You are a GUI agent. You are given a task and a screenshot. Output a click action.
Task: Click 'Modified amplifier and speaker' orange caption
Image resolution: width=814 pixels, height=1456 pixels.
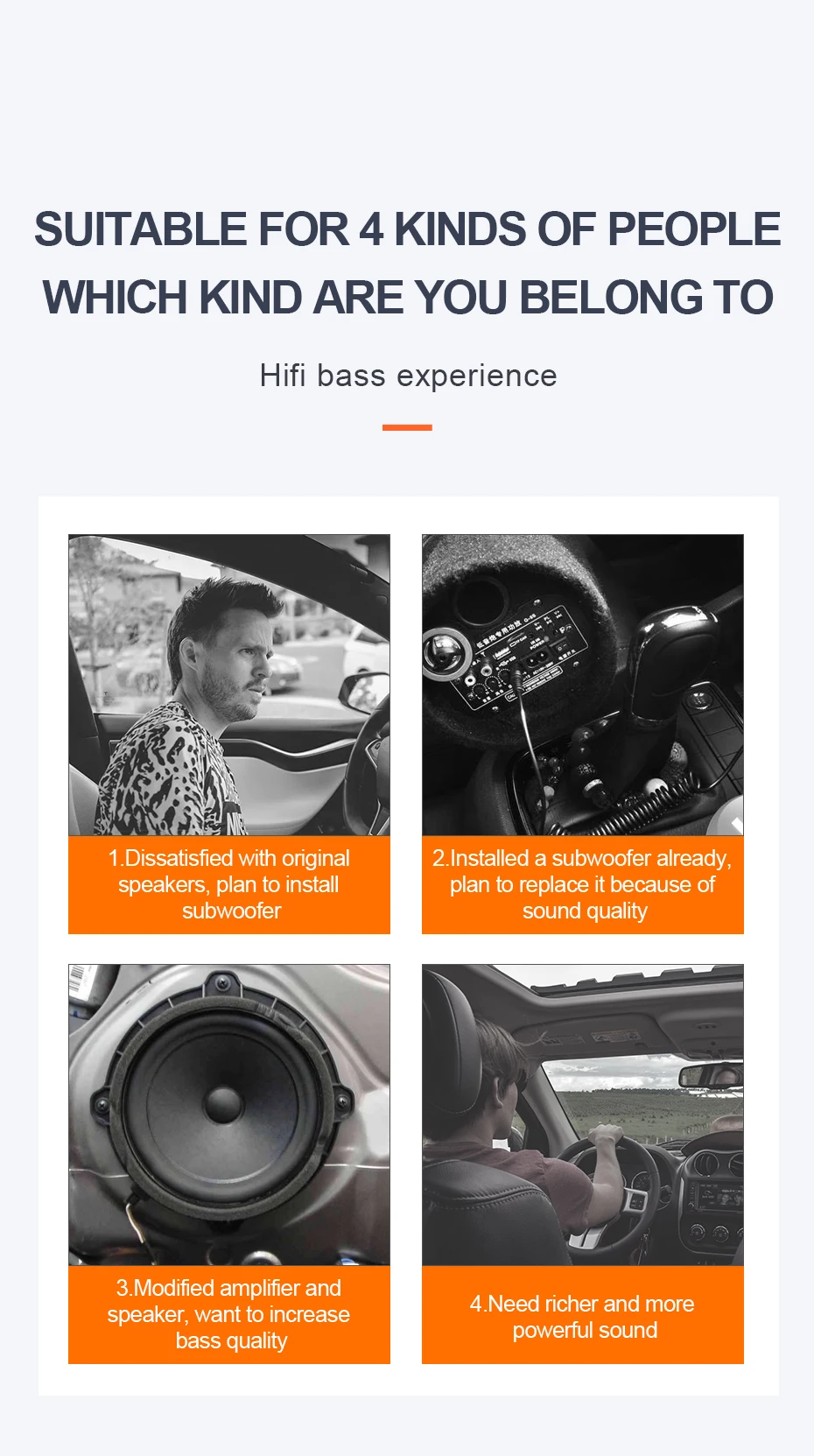point(229,1314)
